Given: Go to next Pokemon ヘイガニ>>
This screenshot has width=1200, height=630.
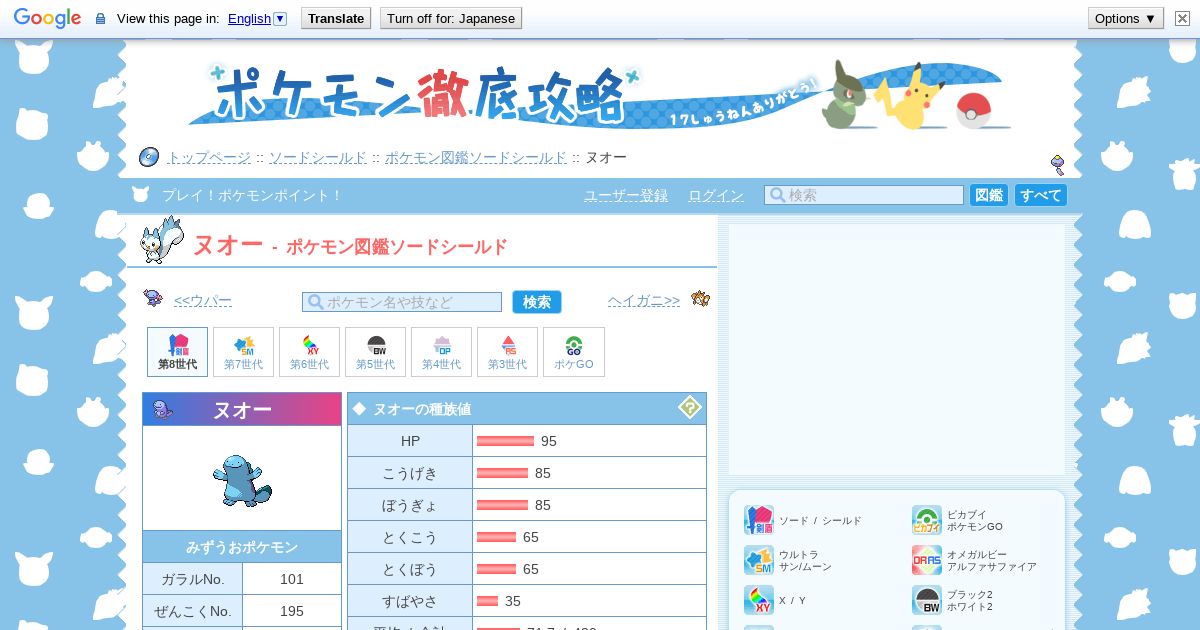Looking at the screenshot, I should point(644,301).
